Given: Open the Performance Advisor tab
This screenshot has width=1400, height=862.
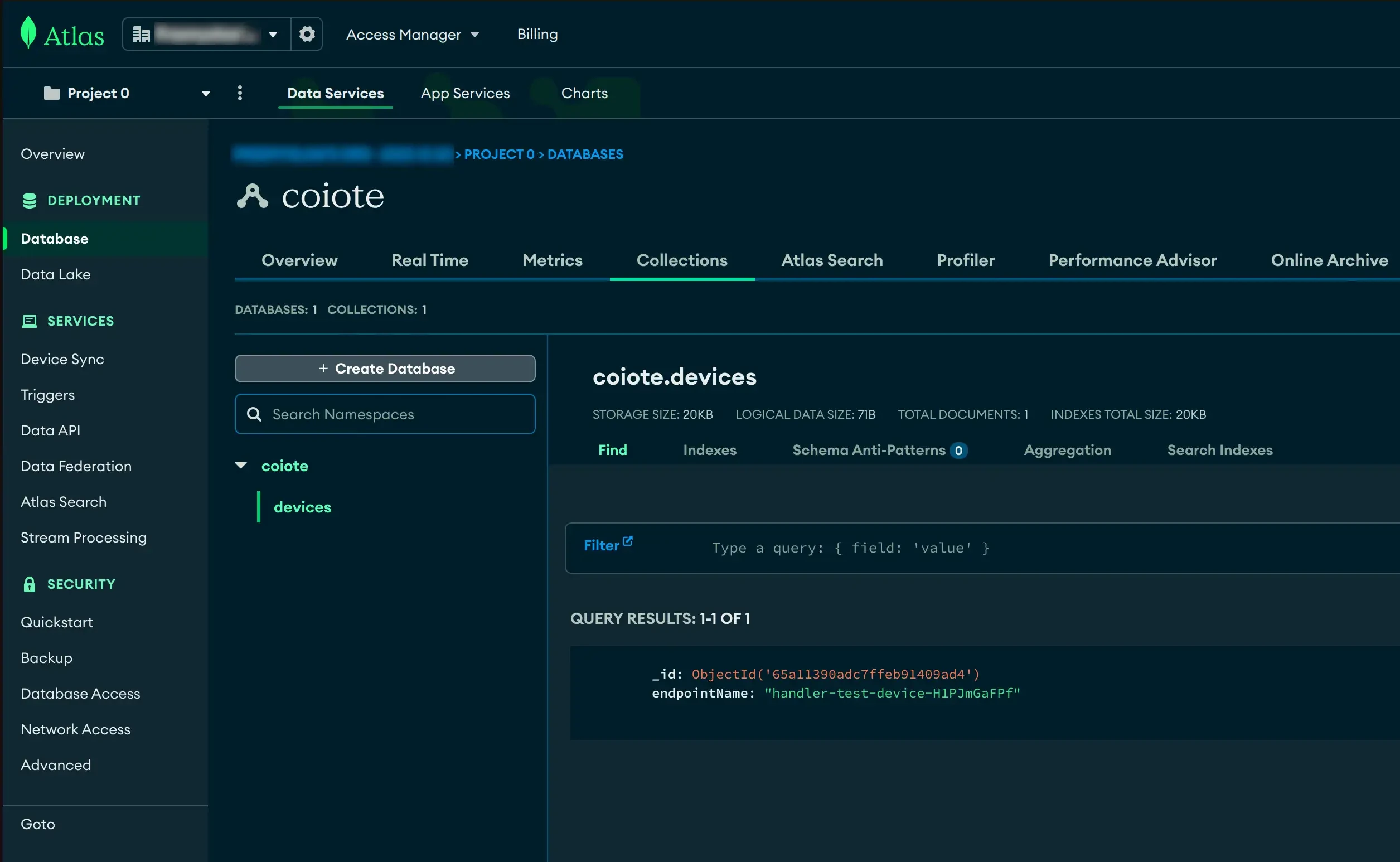Looking at the screenshot, I should pyautogui.click(x=1132, y=260).
